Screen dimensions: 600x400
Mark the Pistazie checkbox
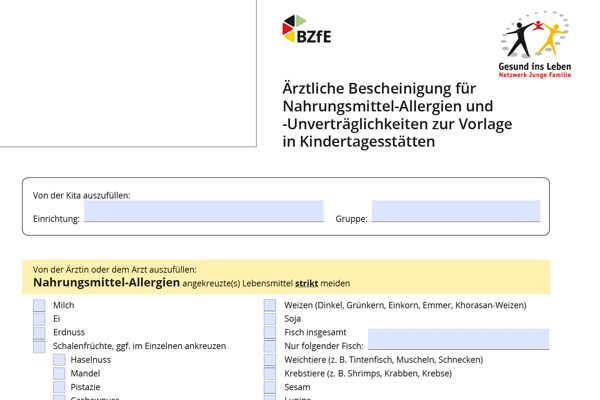59,386
